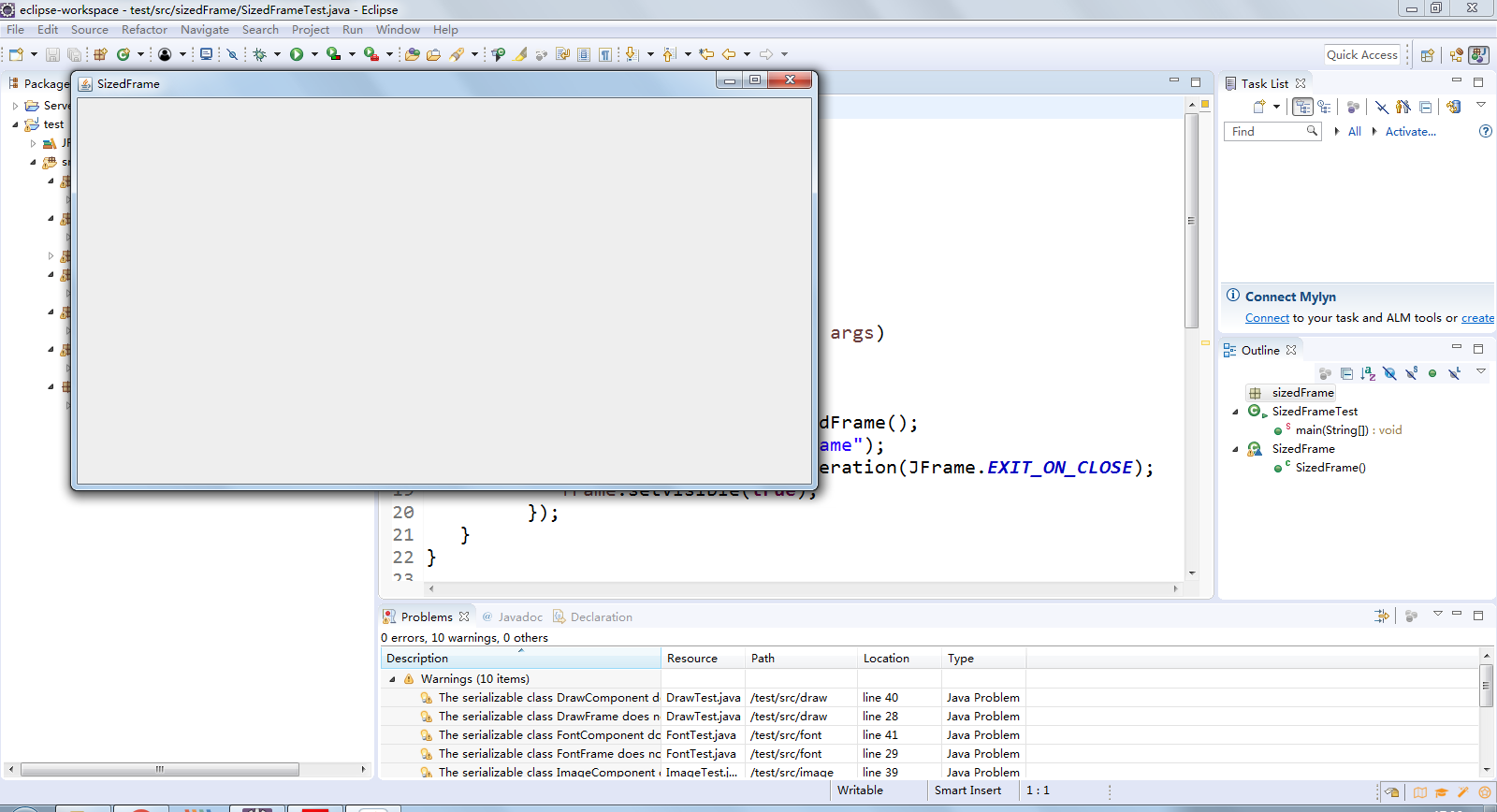Click the External Tools run icon
1497x812 pixels.
click(x=371, y=54)
